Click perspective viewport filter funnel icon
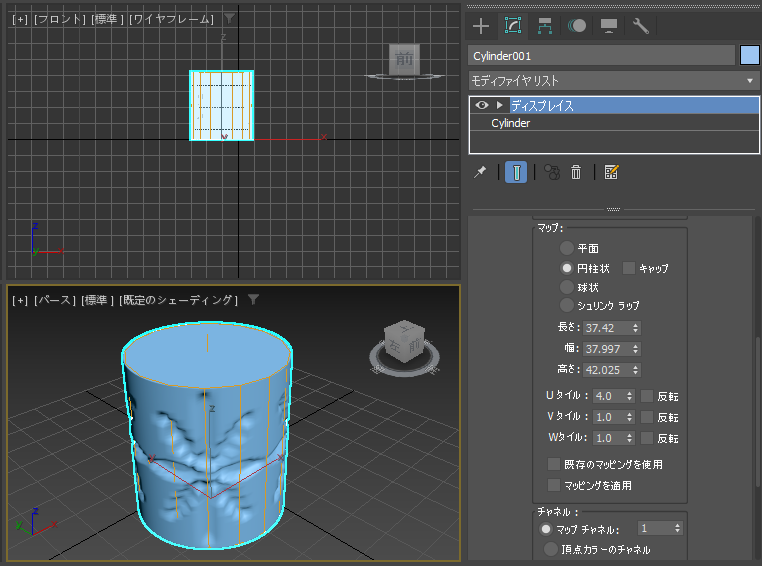 pyautogui.click(x=253, y=300)
